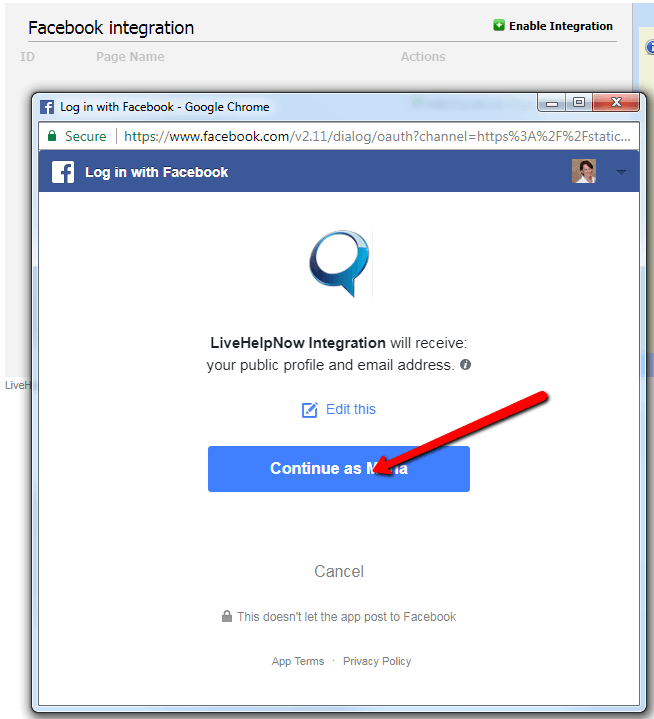Viewport: 654px width, 719px height.
Task: Click the Continue as Maria button
Action: click(x=339, y=469)
